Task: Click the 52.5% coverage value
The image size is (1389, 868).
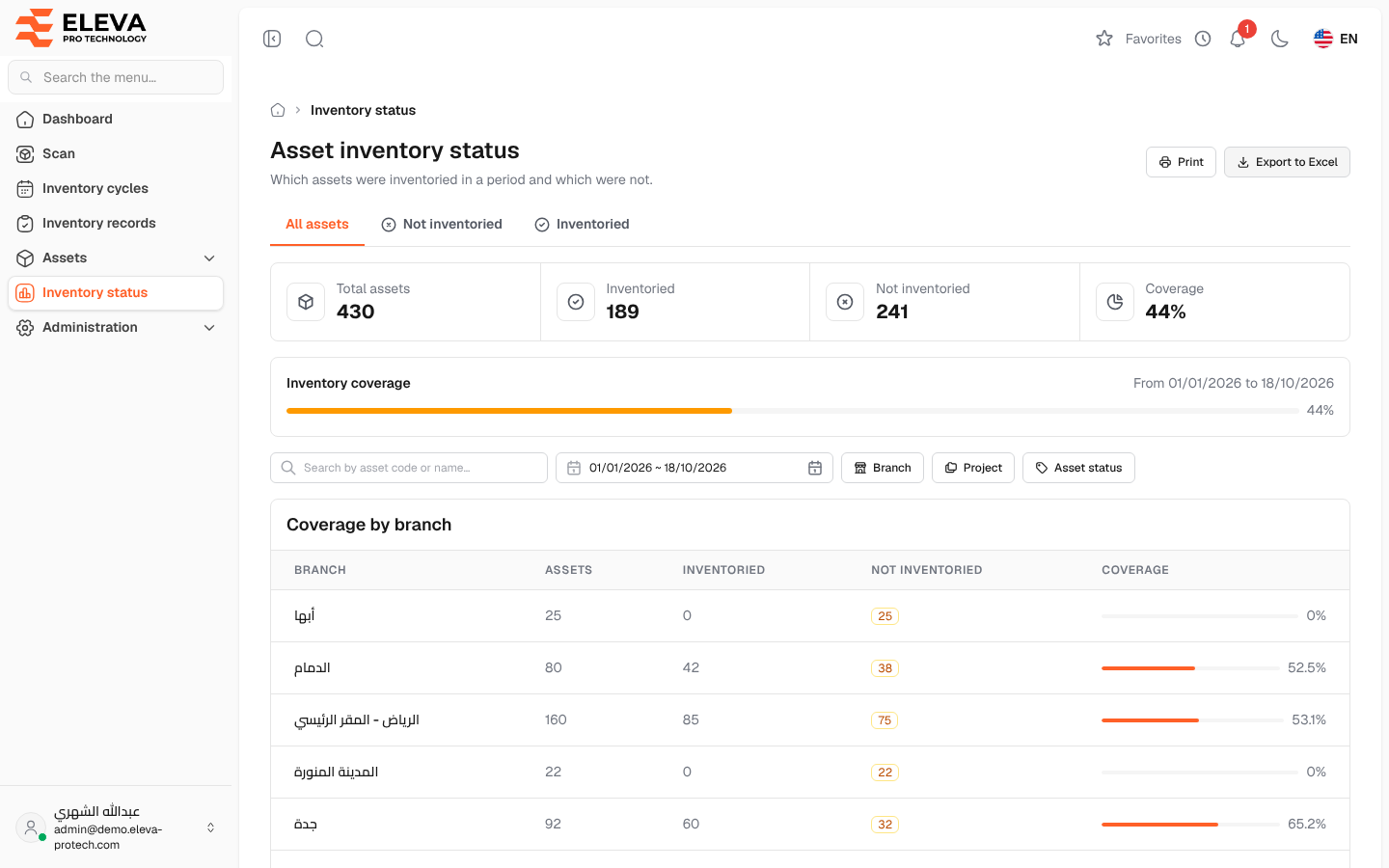Action: coord(1307,667)
